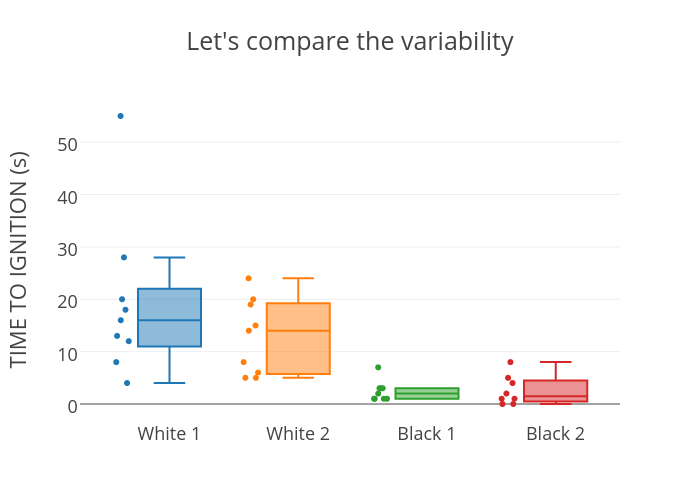
Task: Click the "Black 1" x-axis label
Action: pyautogui.click(x=427, y=434)
